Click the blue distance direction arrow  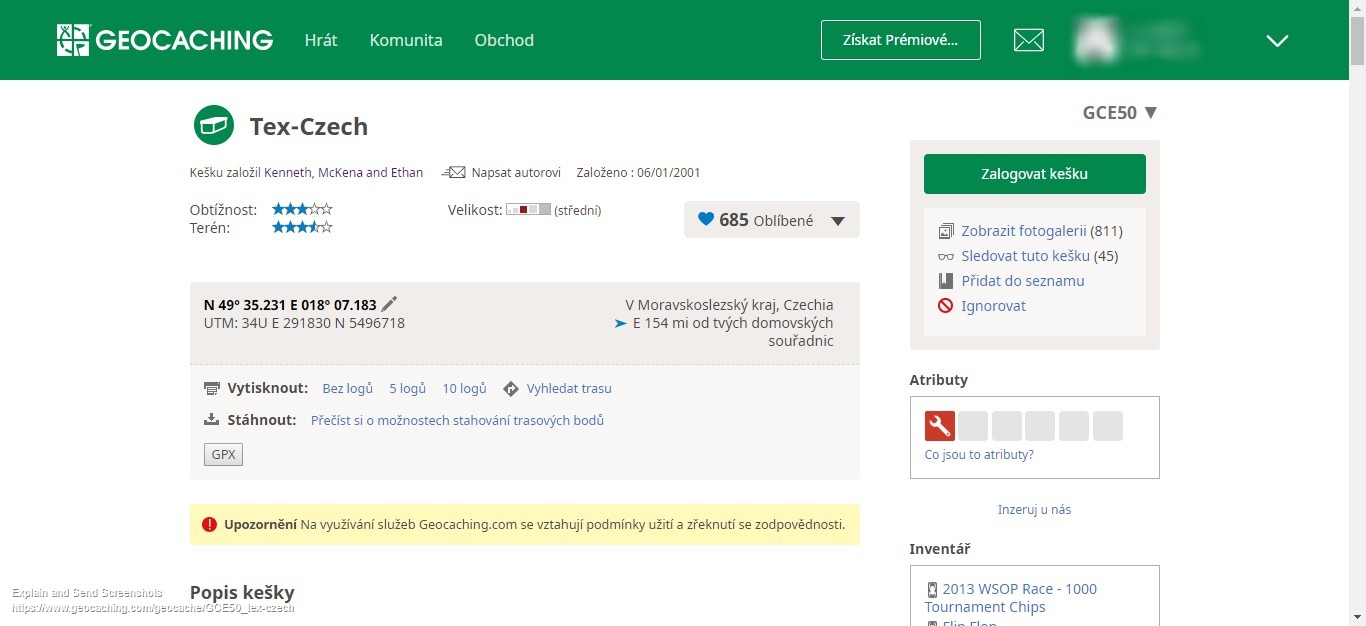[x=621, y=323]
